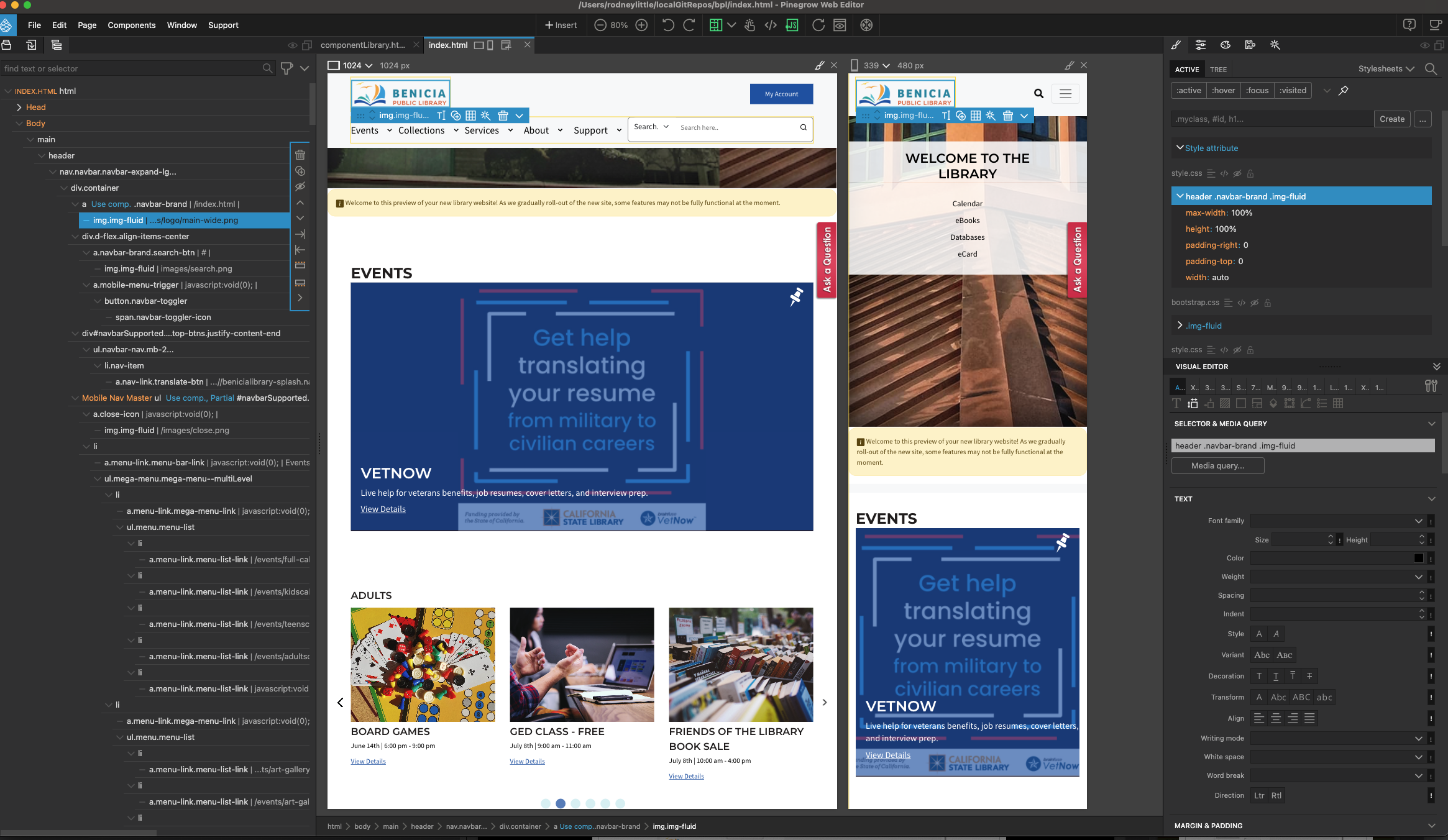The width and height of the screenshot is (1448, 840).
Task: Expand the Head node in the tree
Action: tap(19, 107)
